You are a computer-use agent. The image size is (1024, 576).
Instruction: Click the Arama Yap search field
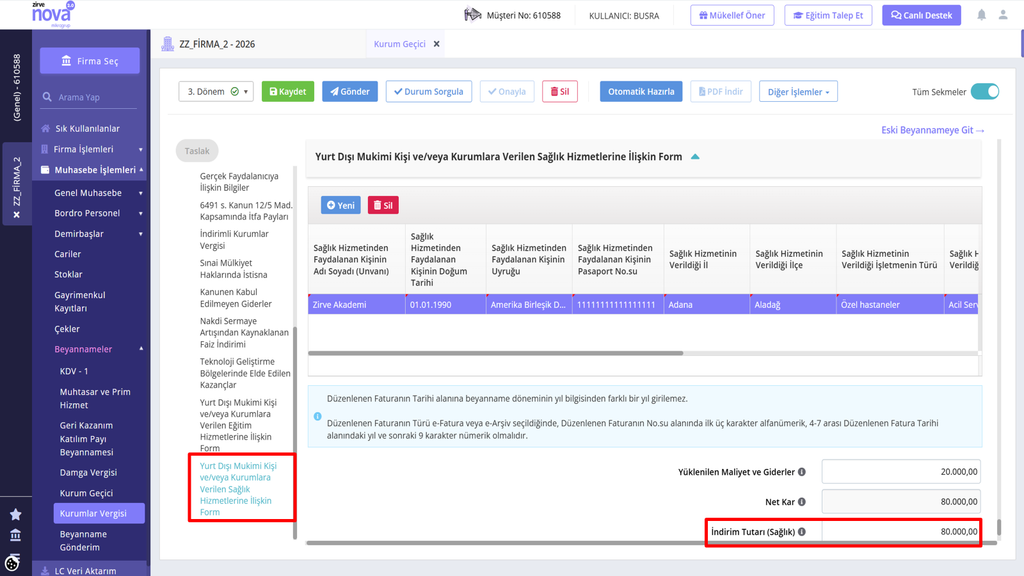pyautogui.click(x=89, y=97)
